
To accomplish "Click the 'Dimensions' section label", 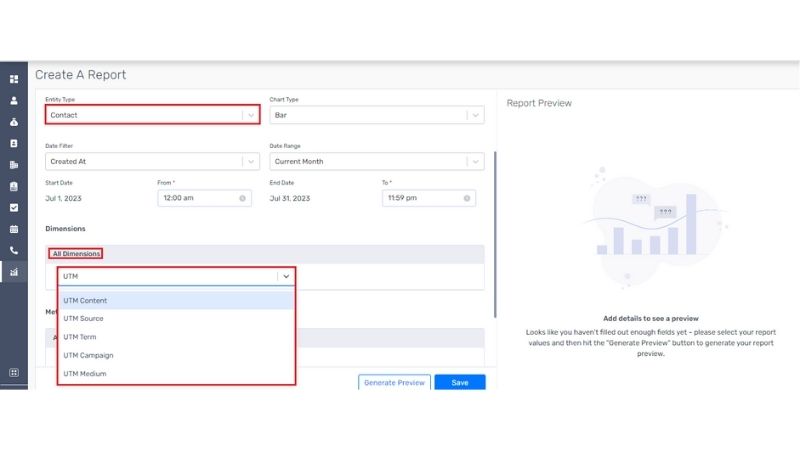I will [65, 229].
